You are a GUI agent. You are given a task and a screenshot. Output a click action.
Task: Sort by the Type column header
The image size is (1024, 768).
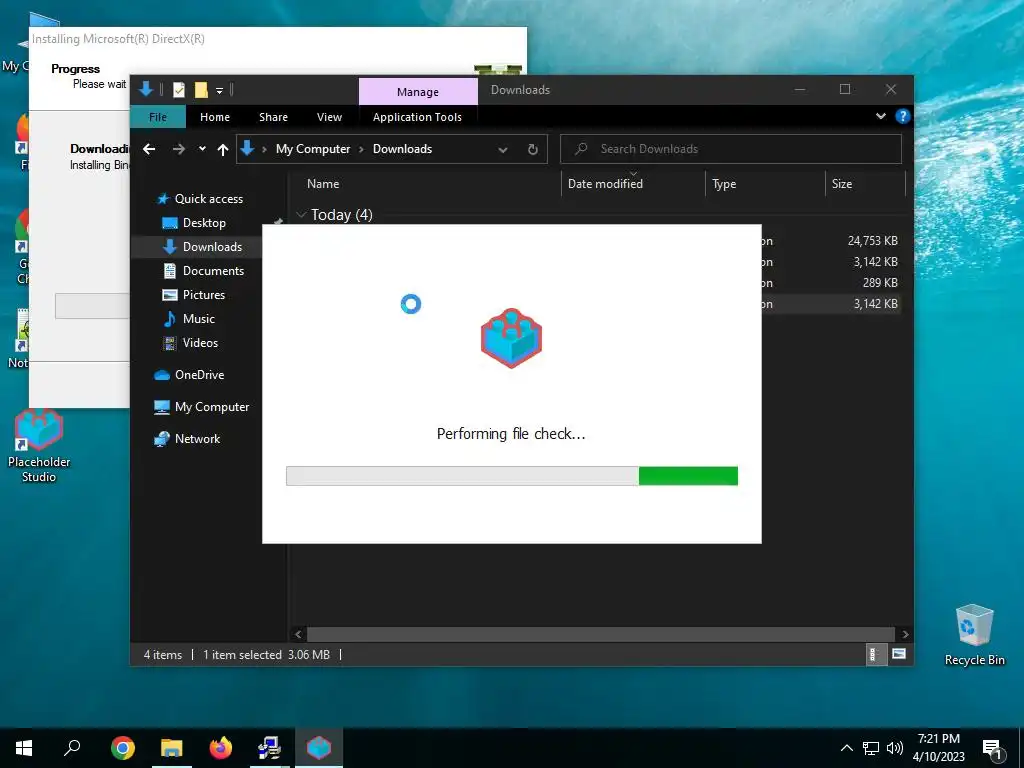[x=765, y=184]
